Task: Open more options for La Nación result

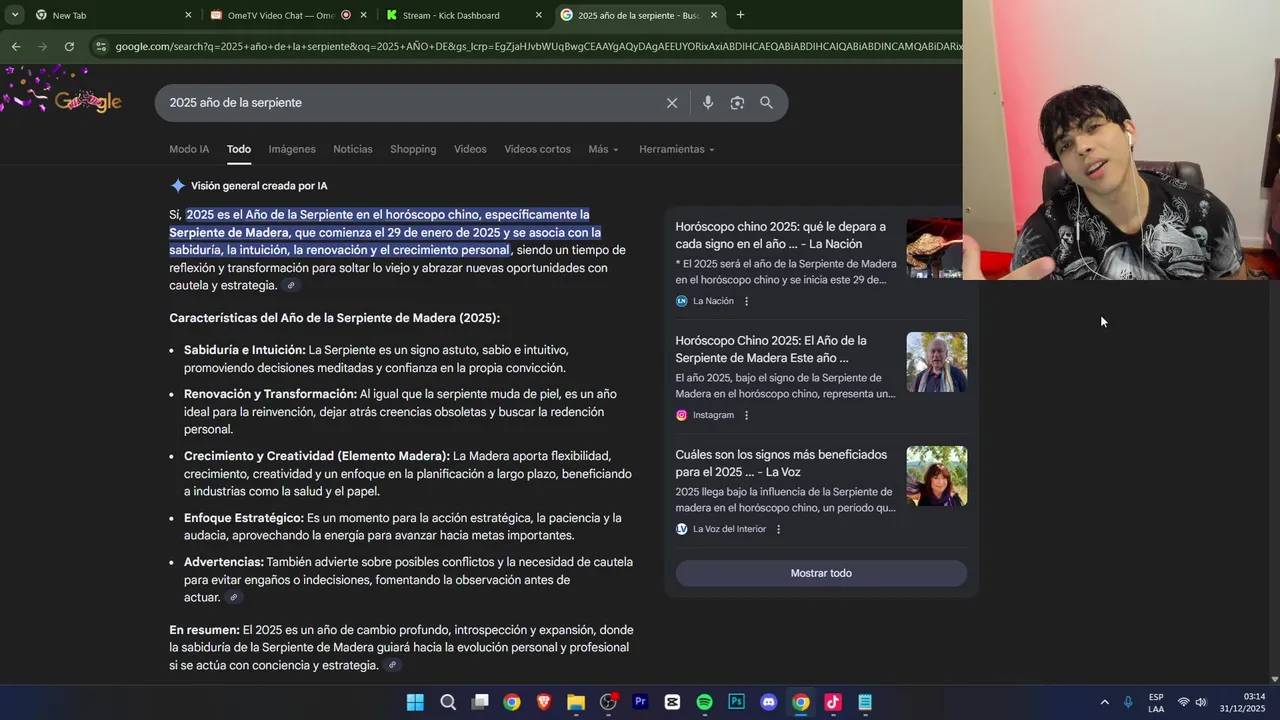Action: click(x=746, y=301)
